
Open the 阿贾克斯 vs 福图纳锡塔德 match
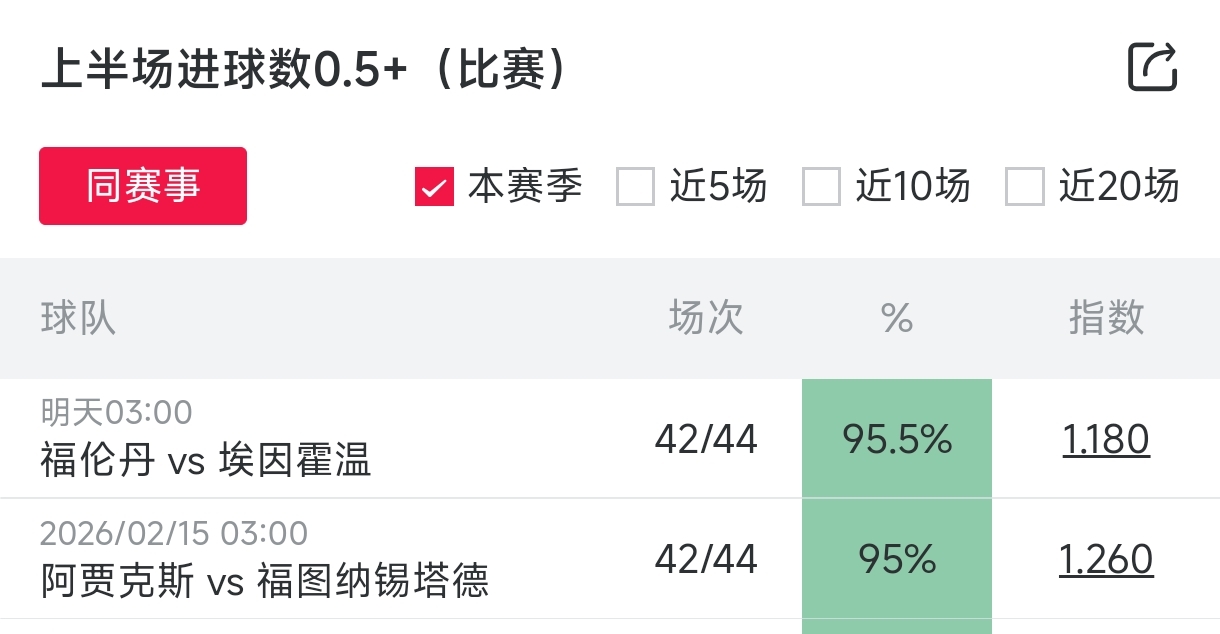tap(265, 581)
